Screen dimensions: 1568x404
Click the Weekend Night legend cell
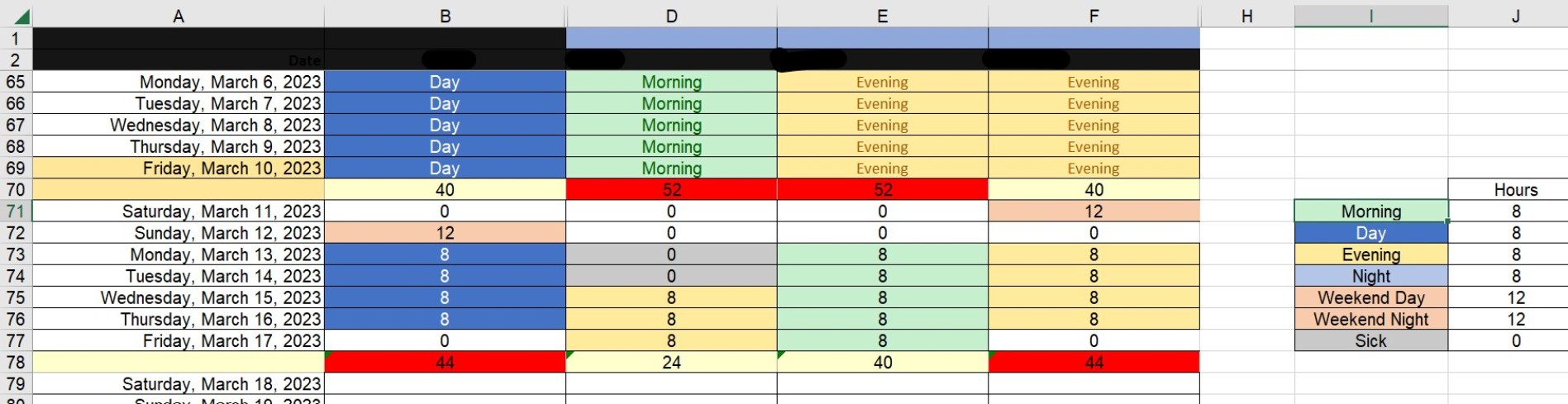point(1371,320)
